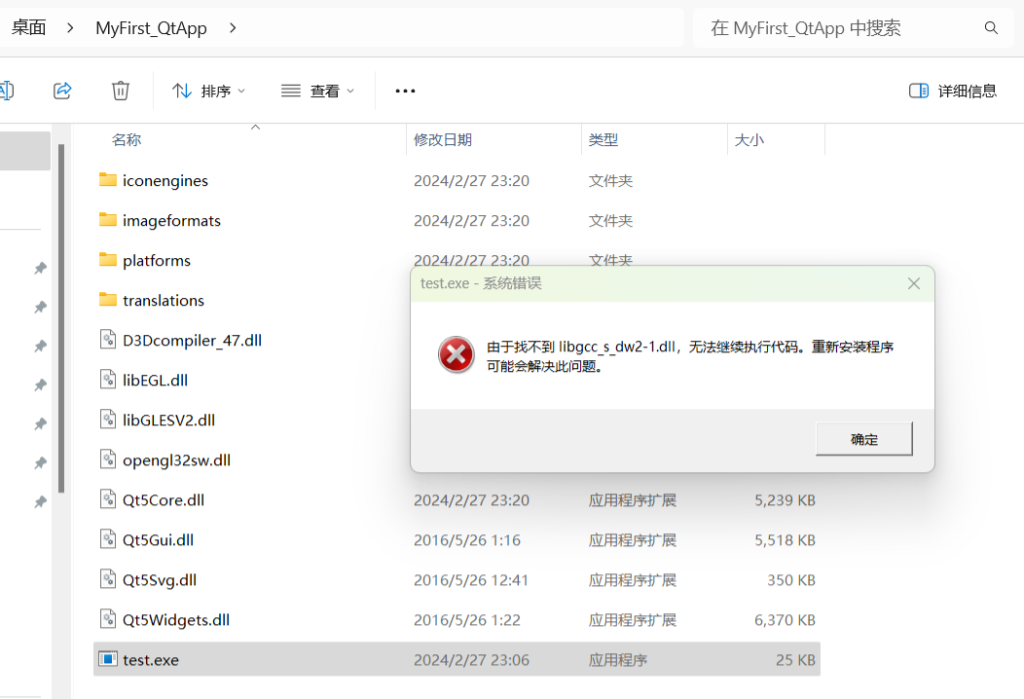
Task: Click the Qt5Core.dll file icon
Action: click(108, 499)
